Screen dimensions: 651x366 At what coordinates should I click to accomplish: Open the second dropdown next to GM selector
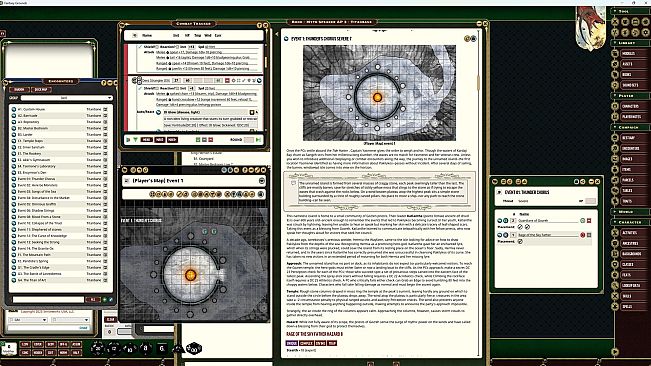tap(70, 320)
